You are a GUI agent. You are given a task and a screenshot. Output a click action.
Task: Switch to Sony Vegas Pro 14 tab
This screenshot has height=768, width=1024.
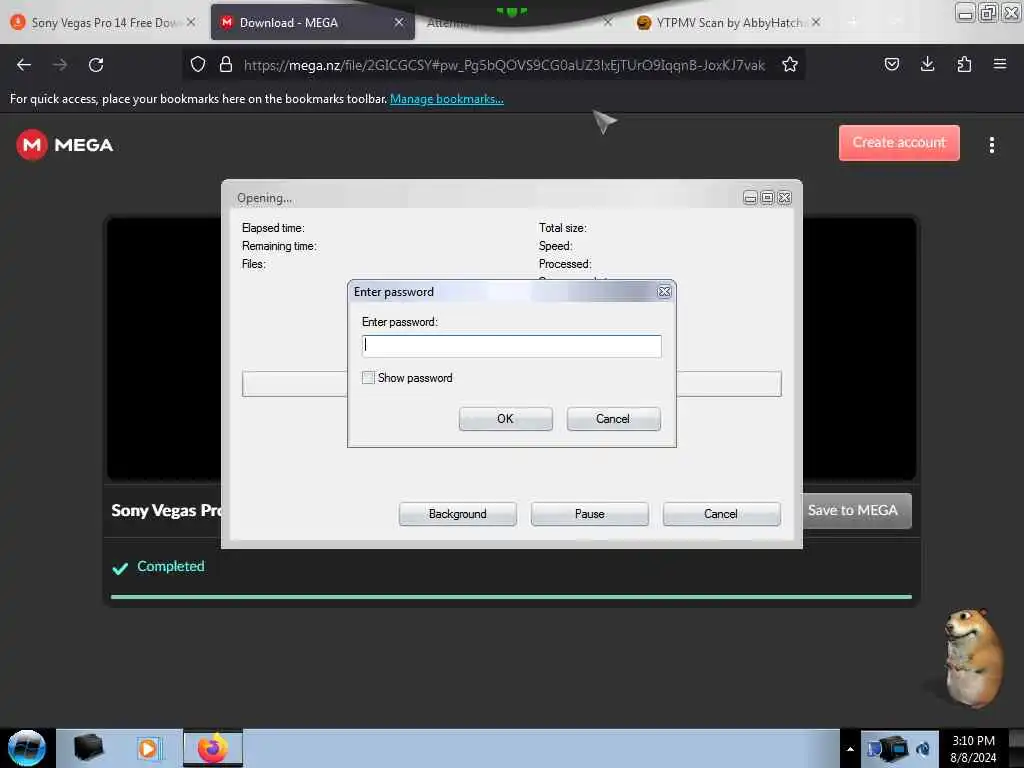[104, 22]
